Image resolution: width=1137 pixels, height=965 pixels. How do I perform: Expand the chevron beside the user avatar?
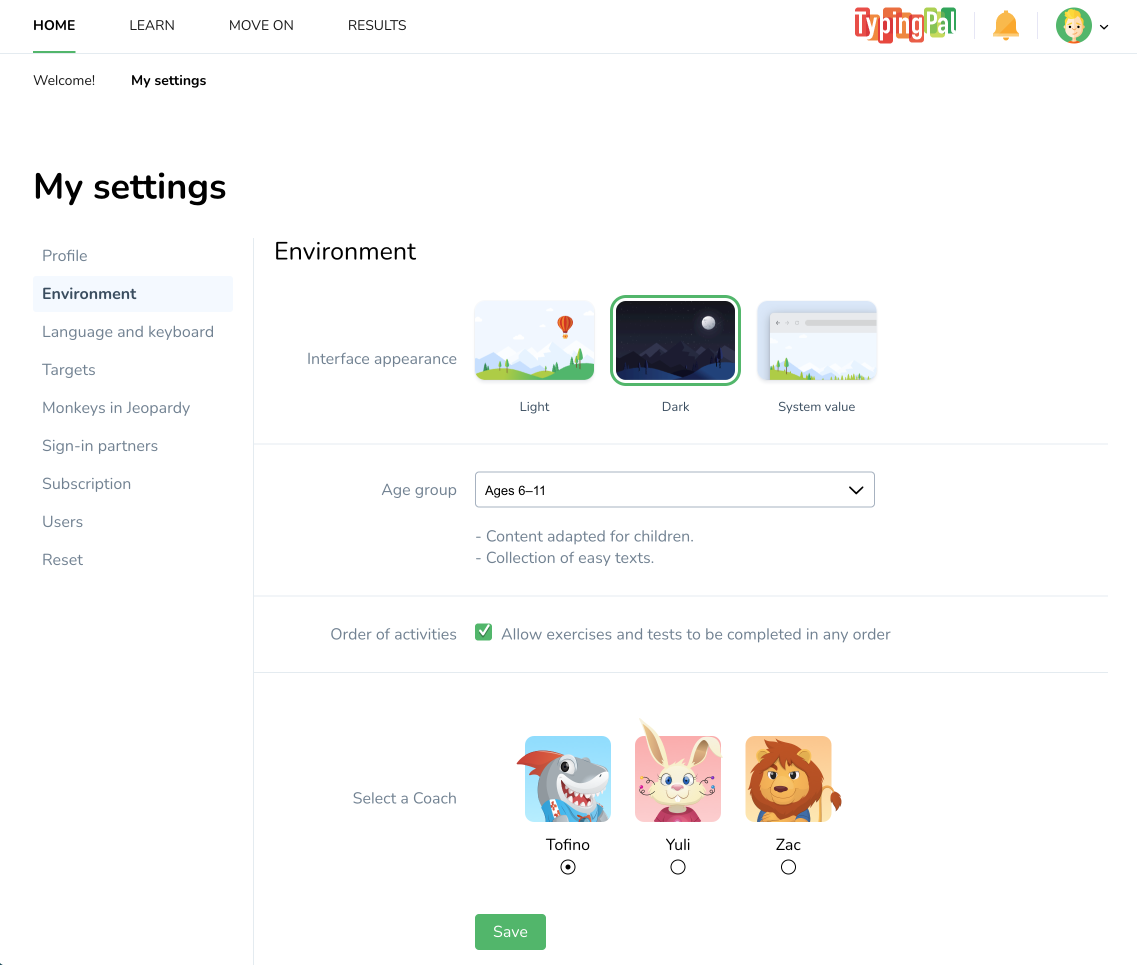click(1104, 27)
